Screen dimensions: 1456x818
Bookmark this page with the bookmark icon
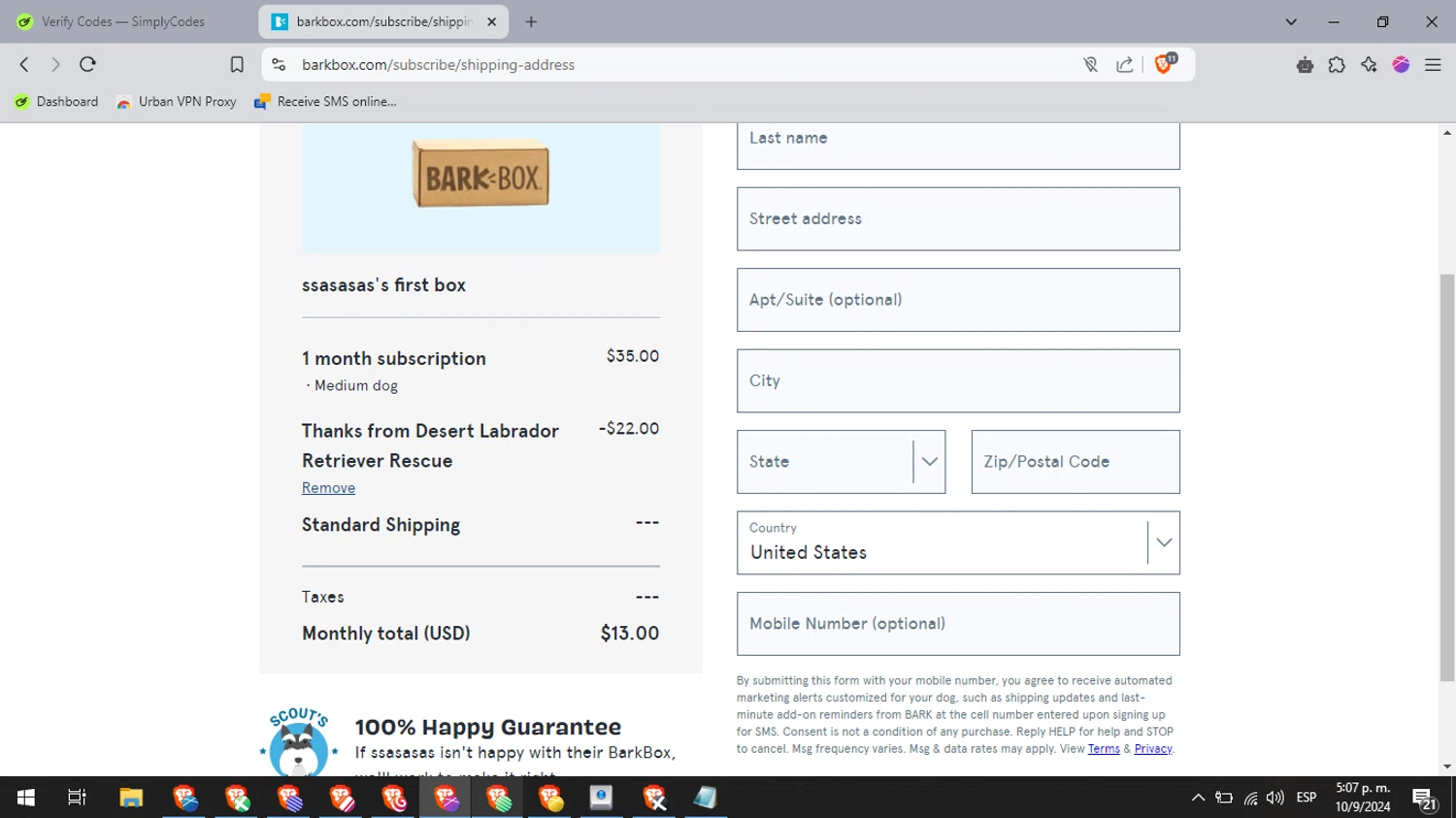coord(237,64)
